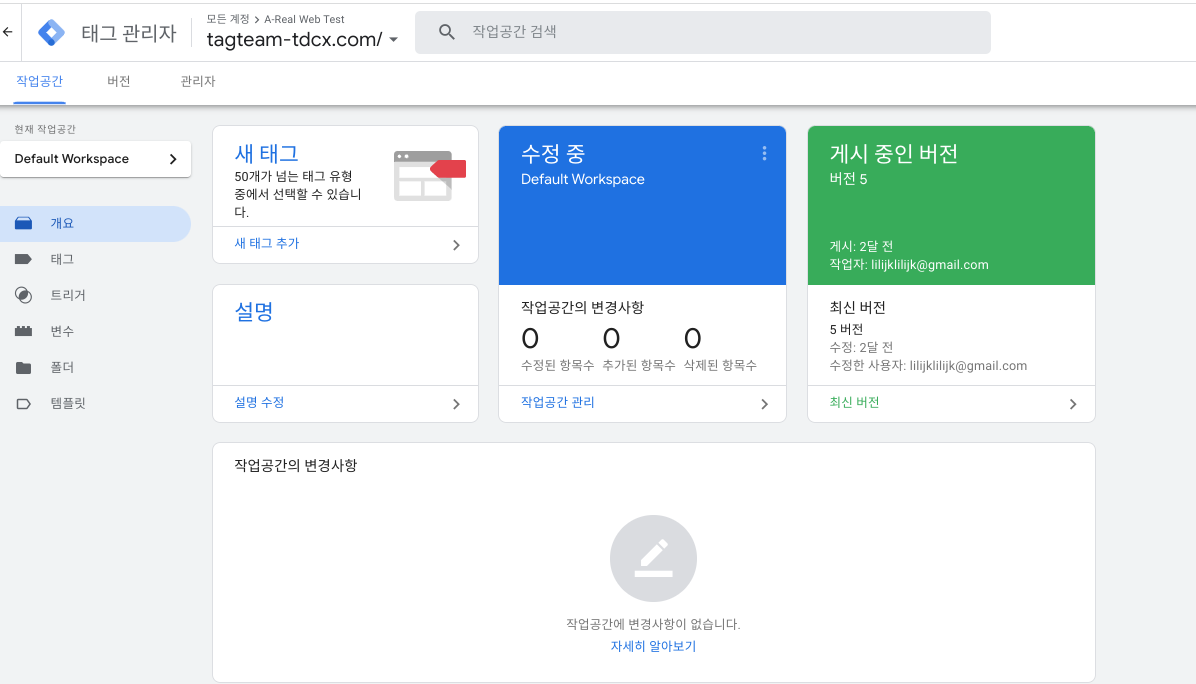Click chevron next to 작업공간 관리

click(764, 404)
